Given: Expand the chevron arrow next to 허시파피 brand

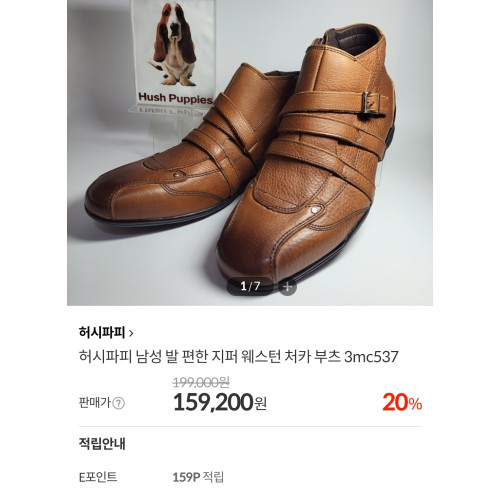Looking at the screenshot, I should coord(131,333).
